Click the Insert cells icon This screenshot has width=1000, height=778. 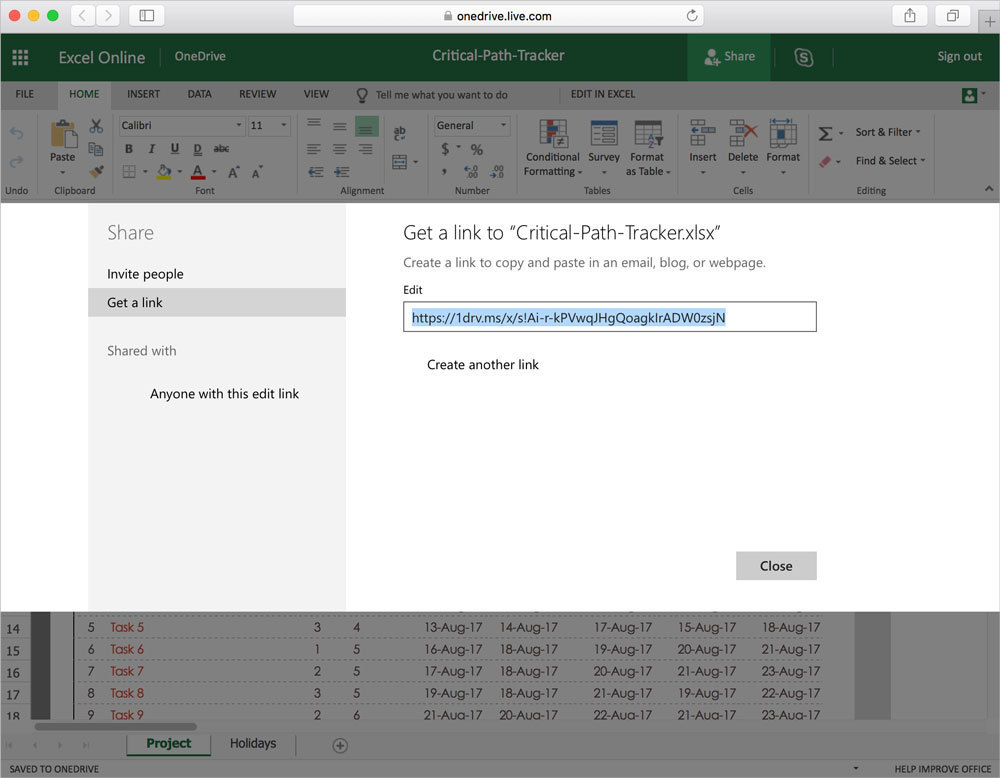coord(703,133)
